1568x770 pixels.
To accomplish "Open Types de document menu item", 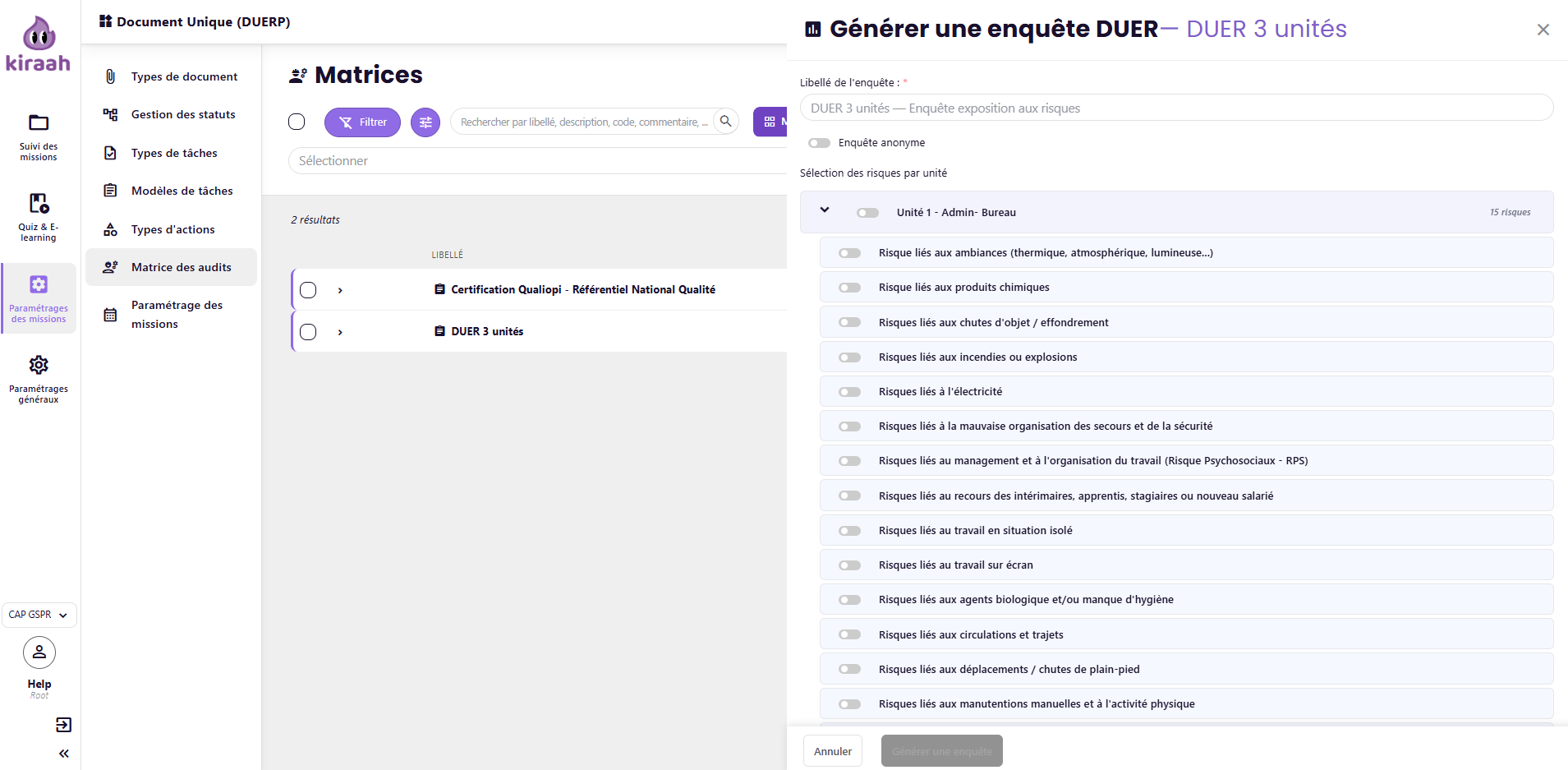I will point(171,76).
